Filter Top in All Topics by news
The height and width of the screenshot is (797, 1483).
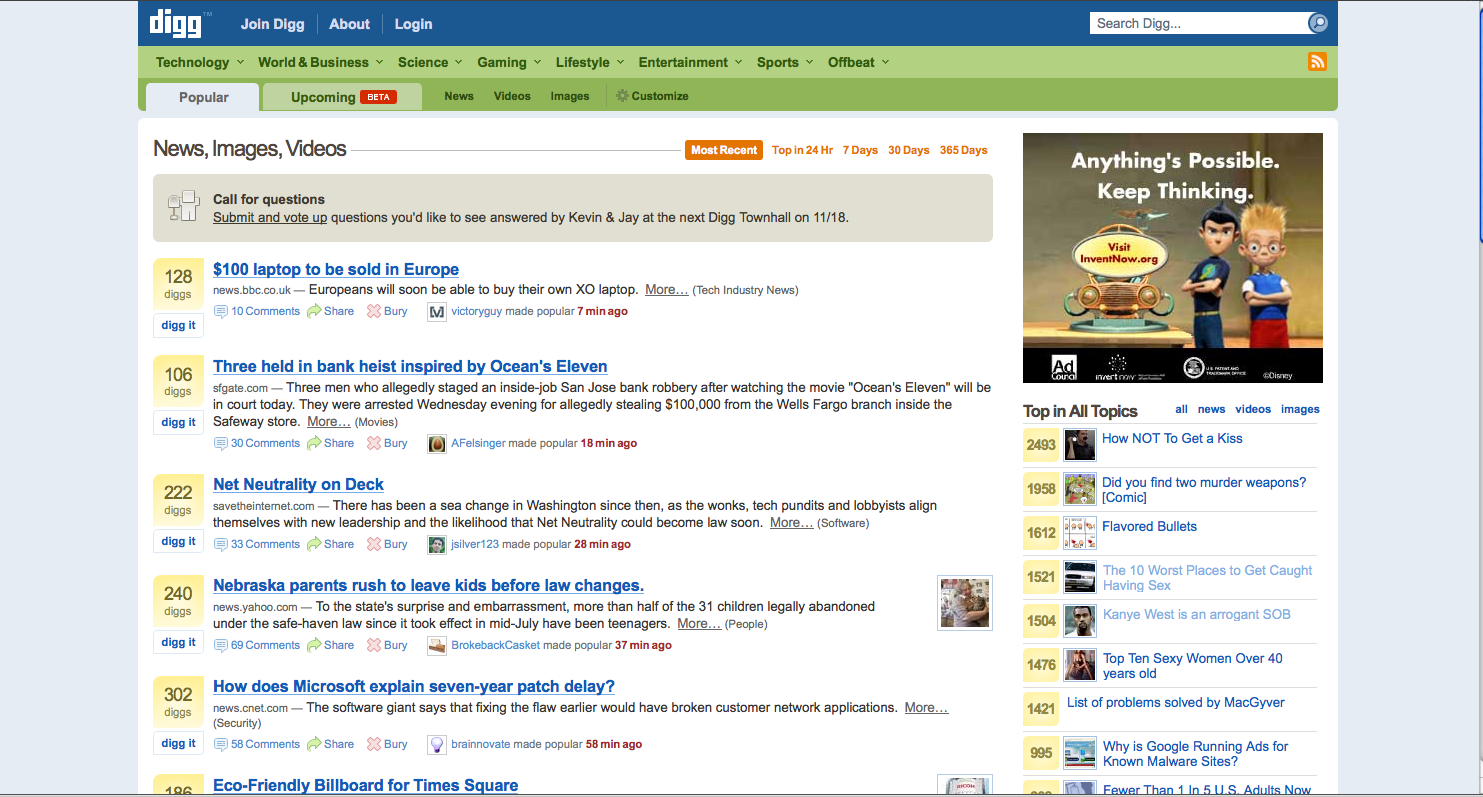(x=1211, y=409)
